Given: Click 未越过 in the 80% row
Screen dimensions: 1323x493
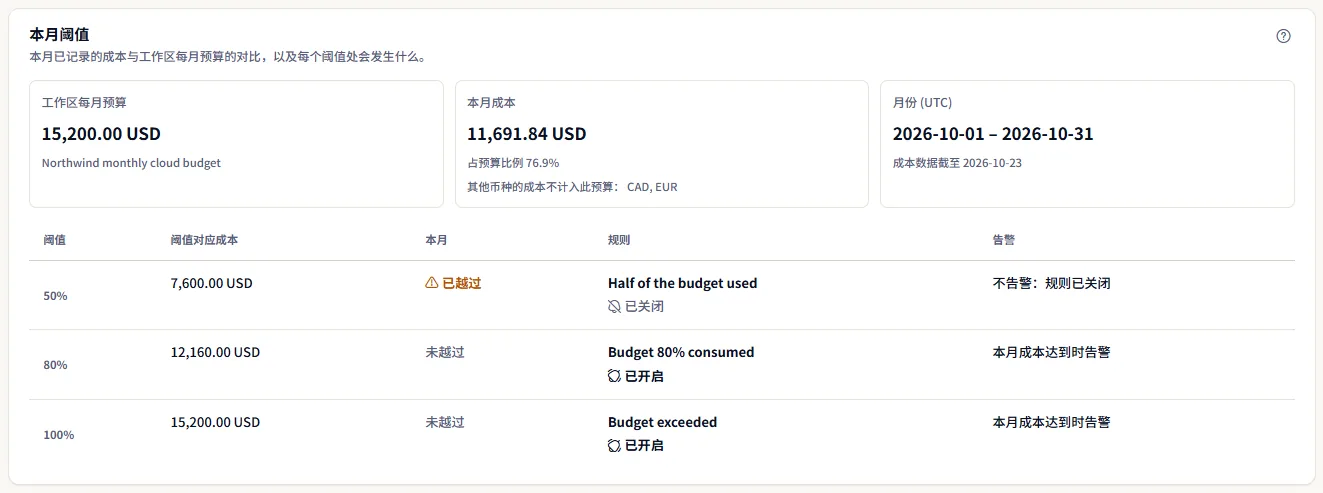Looking at the screenshot, I should (445, 352).
